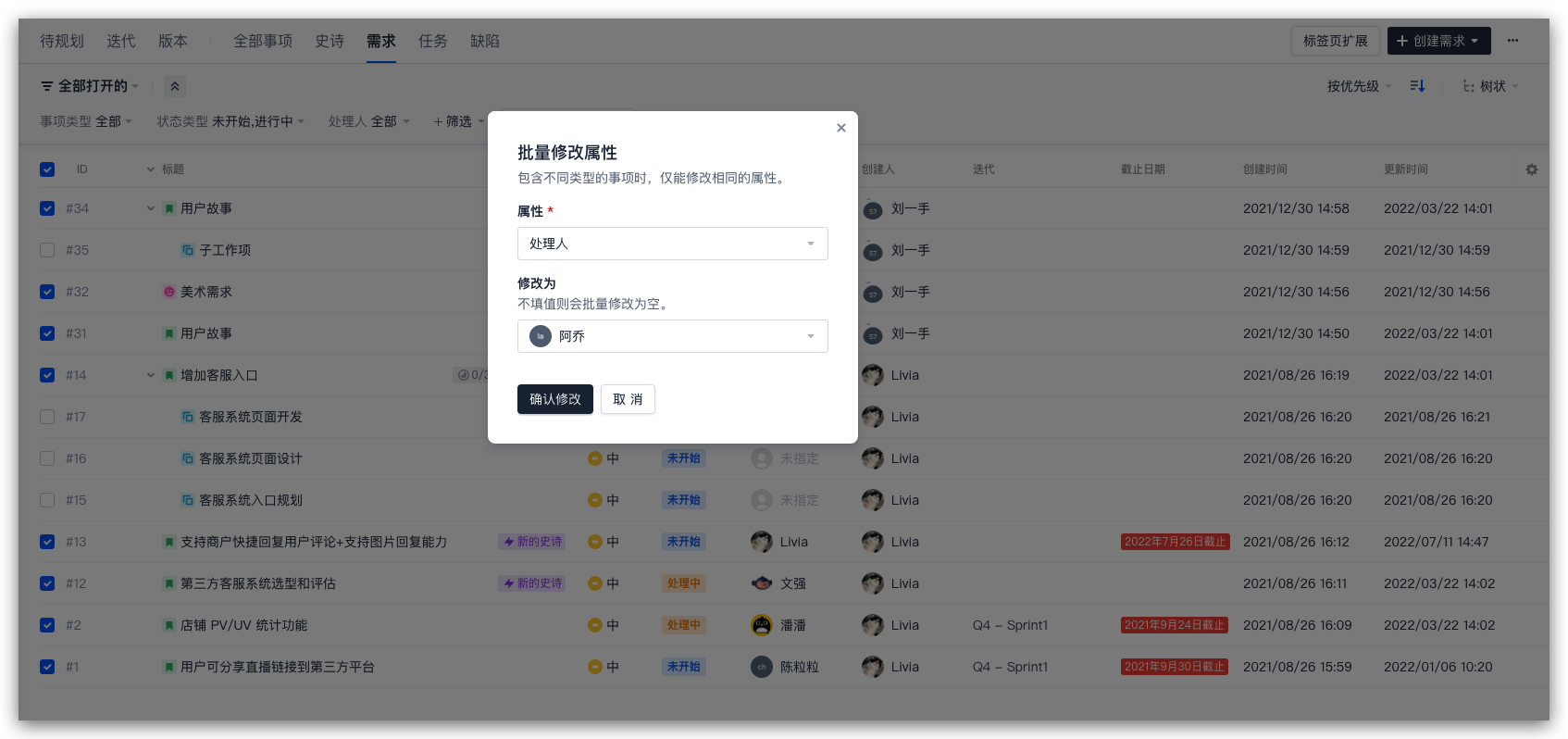Switch to the 缺陷 tab
Viewport: 1568px width, 739px height.
click(485, 41)
